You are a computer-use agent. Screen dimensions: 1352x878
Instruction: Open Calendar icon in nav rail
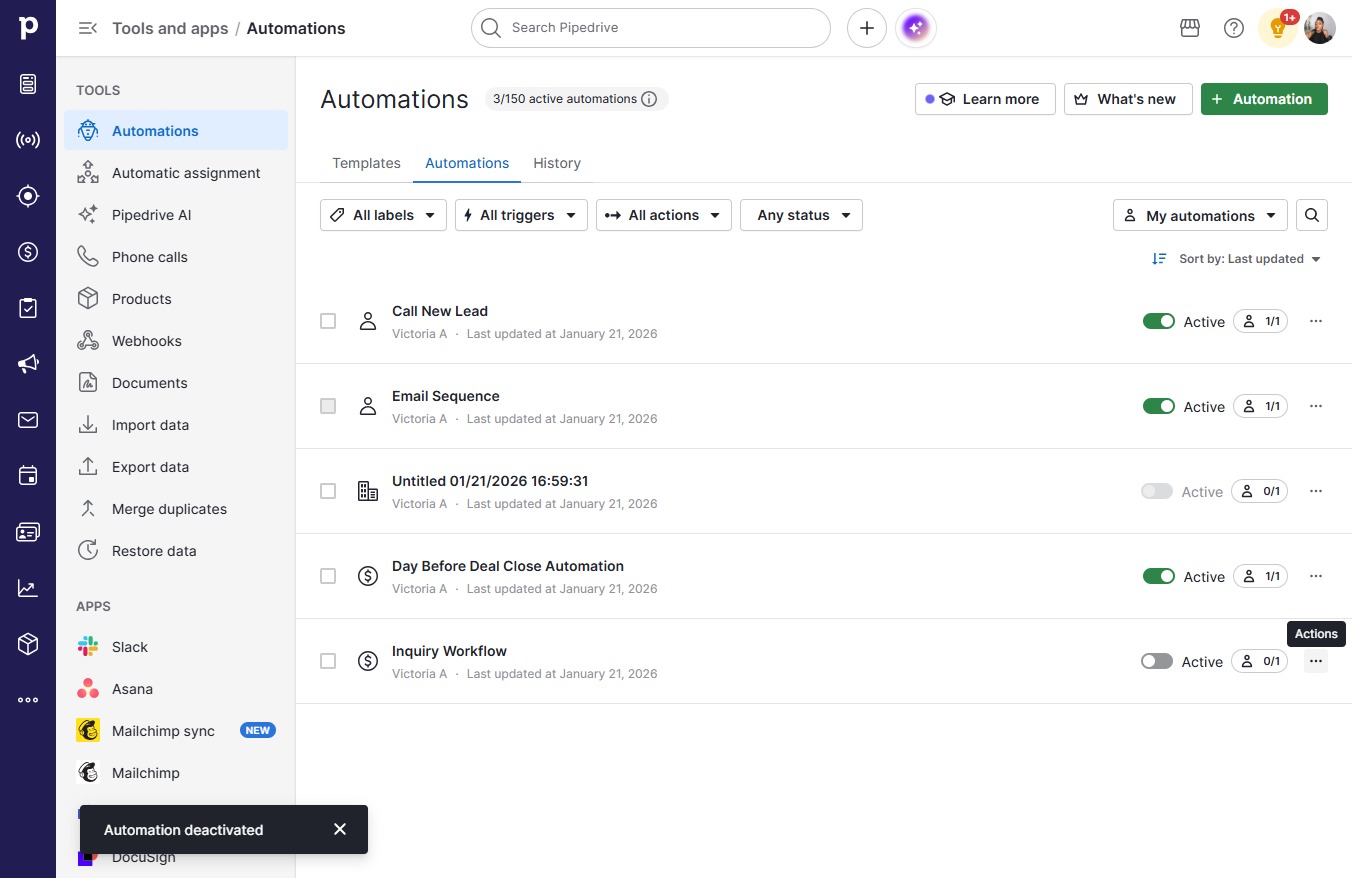click(x=28, y=476)
